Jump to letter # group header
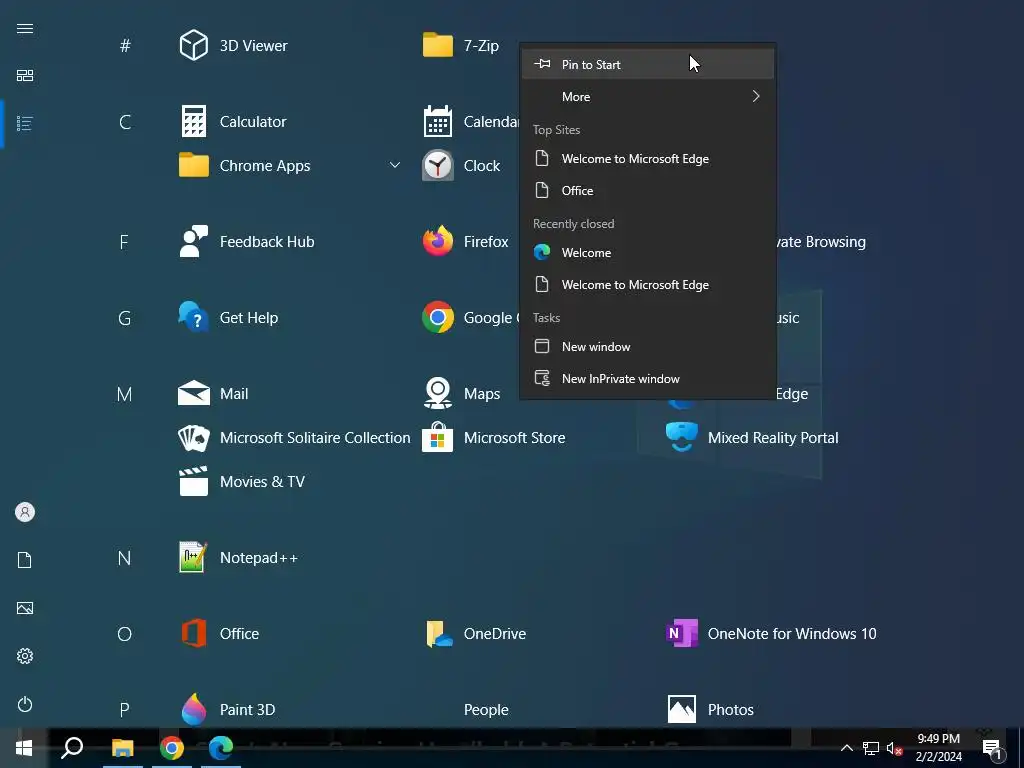1024x768 pixels. pos(125,46)
